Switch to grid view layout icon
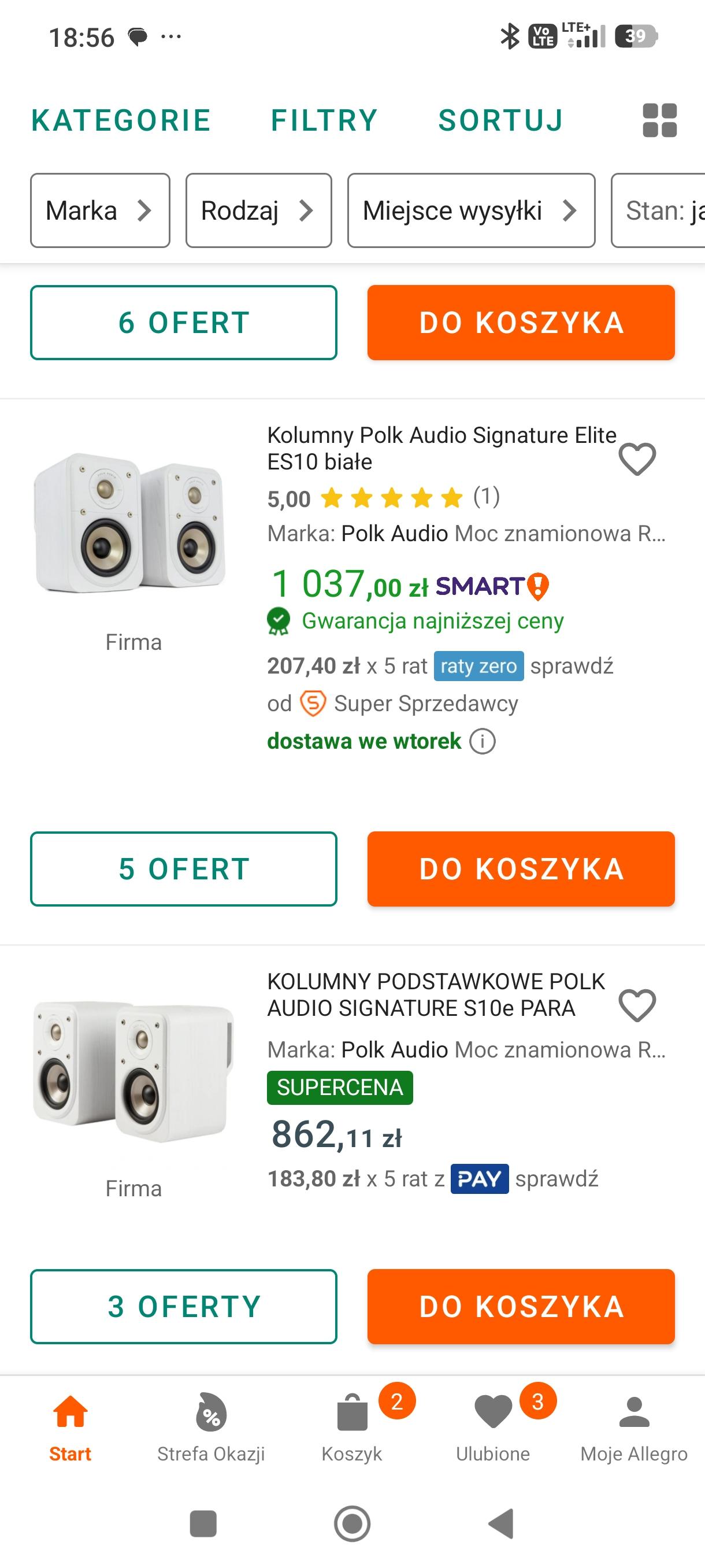Screen dimensions: 705x1568 [659, 120]
